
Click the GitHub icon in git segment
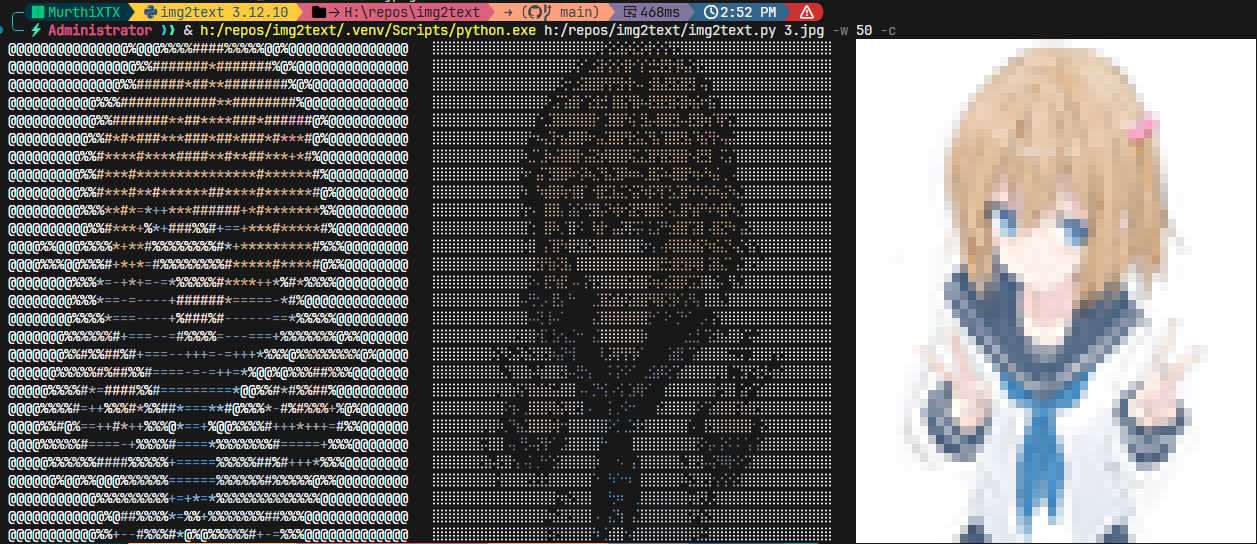click(x=537, y=12)
